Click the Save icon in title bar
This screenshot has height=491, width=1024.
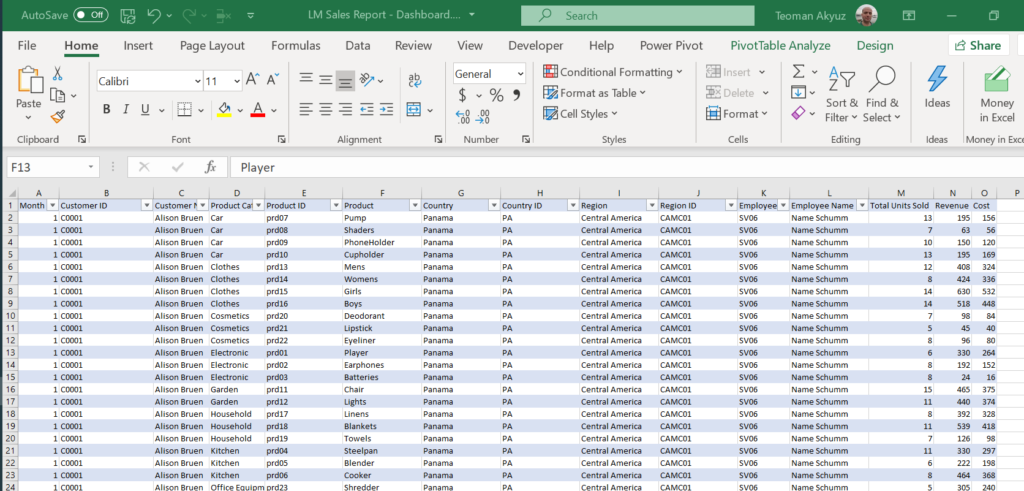coord(127,16)
